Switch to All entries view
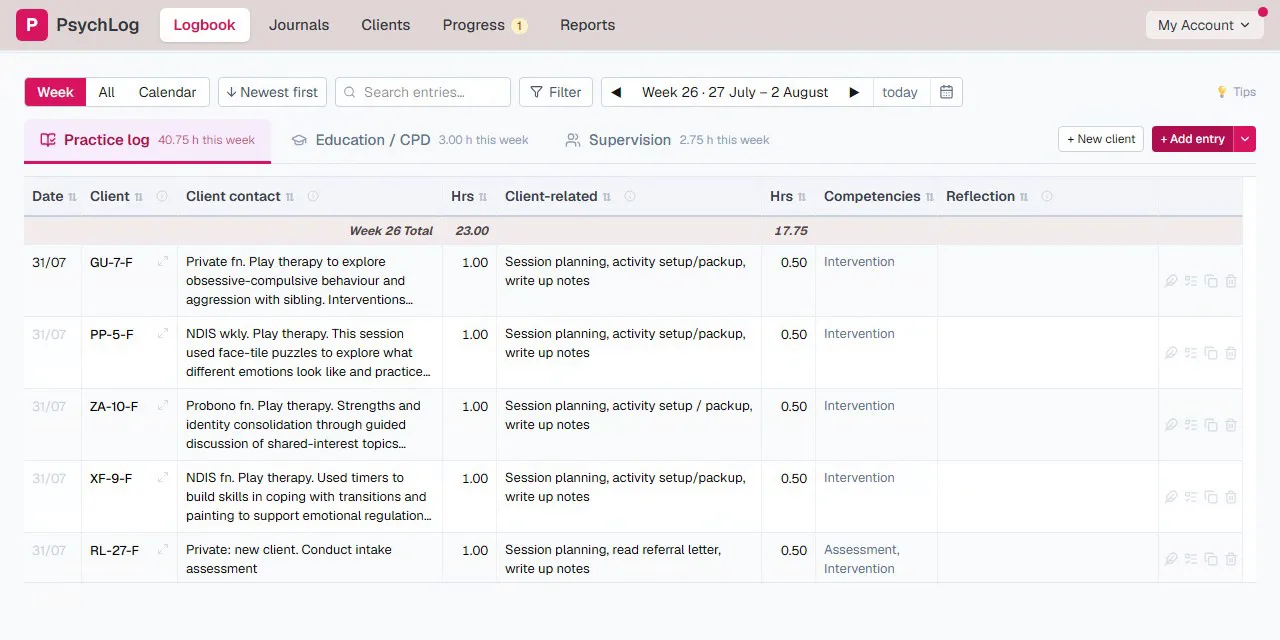Screen dimensions: 1280x640 [x=107, y=92]
